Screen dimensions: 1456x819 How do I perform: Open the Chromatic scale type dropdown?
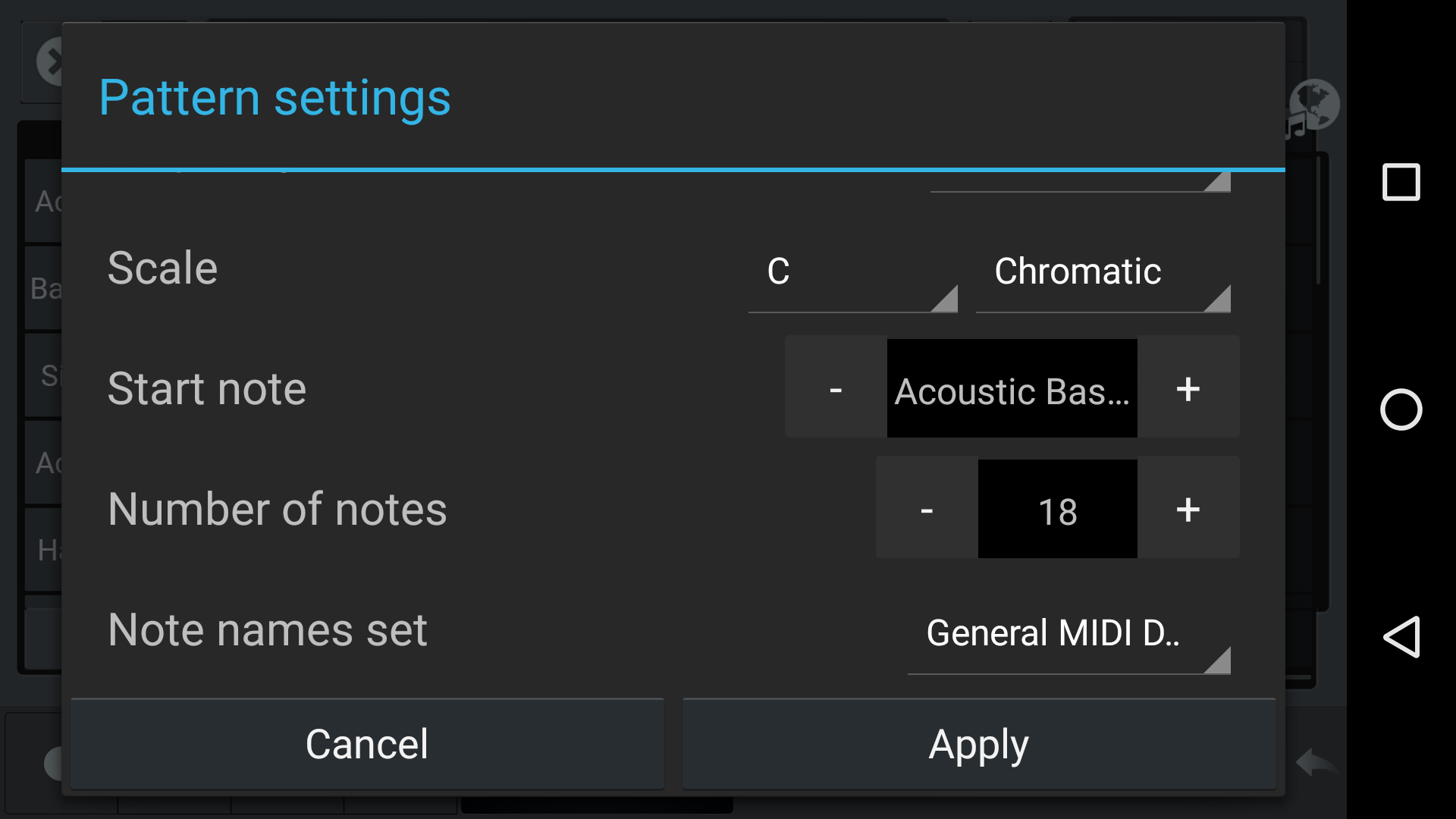[1103, 271]
